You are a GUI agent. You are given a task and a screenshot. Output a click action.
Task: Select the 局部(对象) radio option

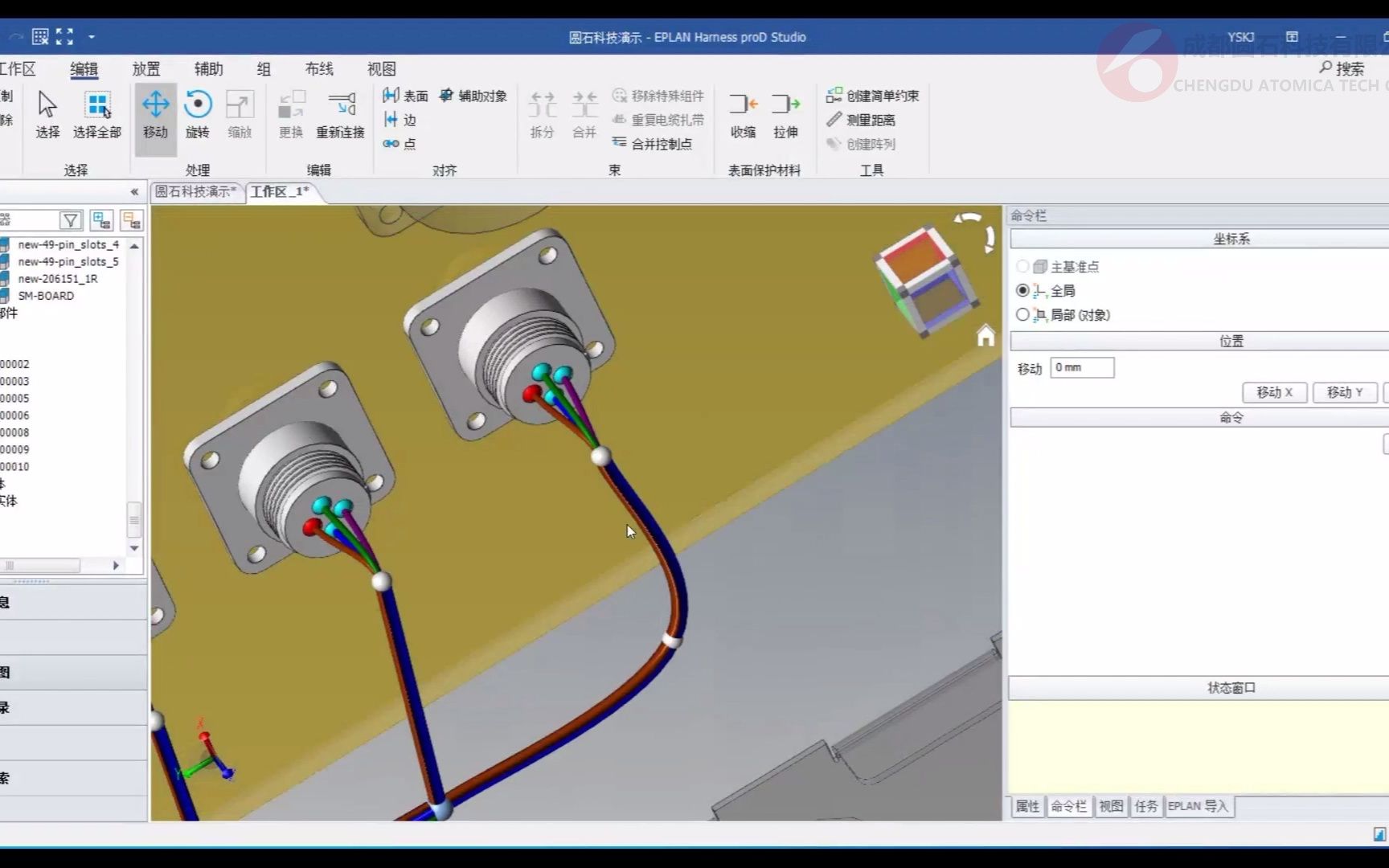coord(1022,315)
